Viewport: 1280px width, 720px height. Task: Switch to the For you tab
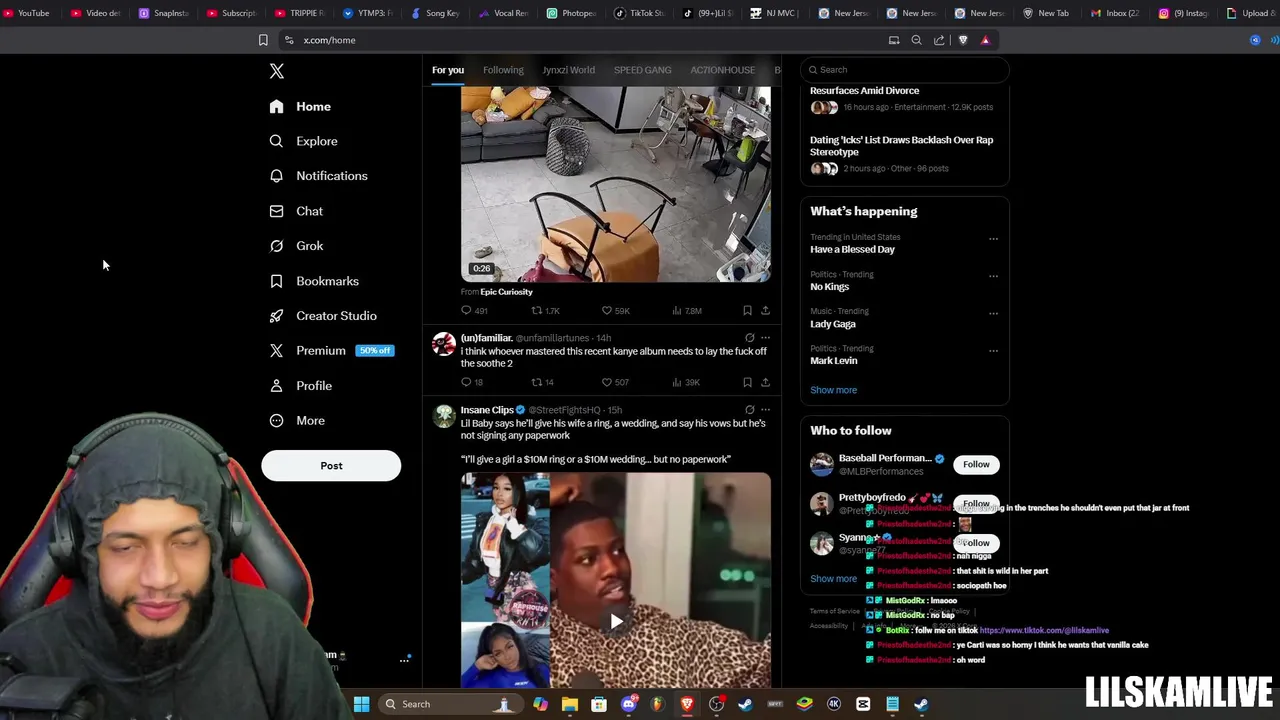[x=448, y=70]
